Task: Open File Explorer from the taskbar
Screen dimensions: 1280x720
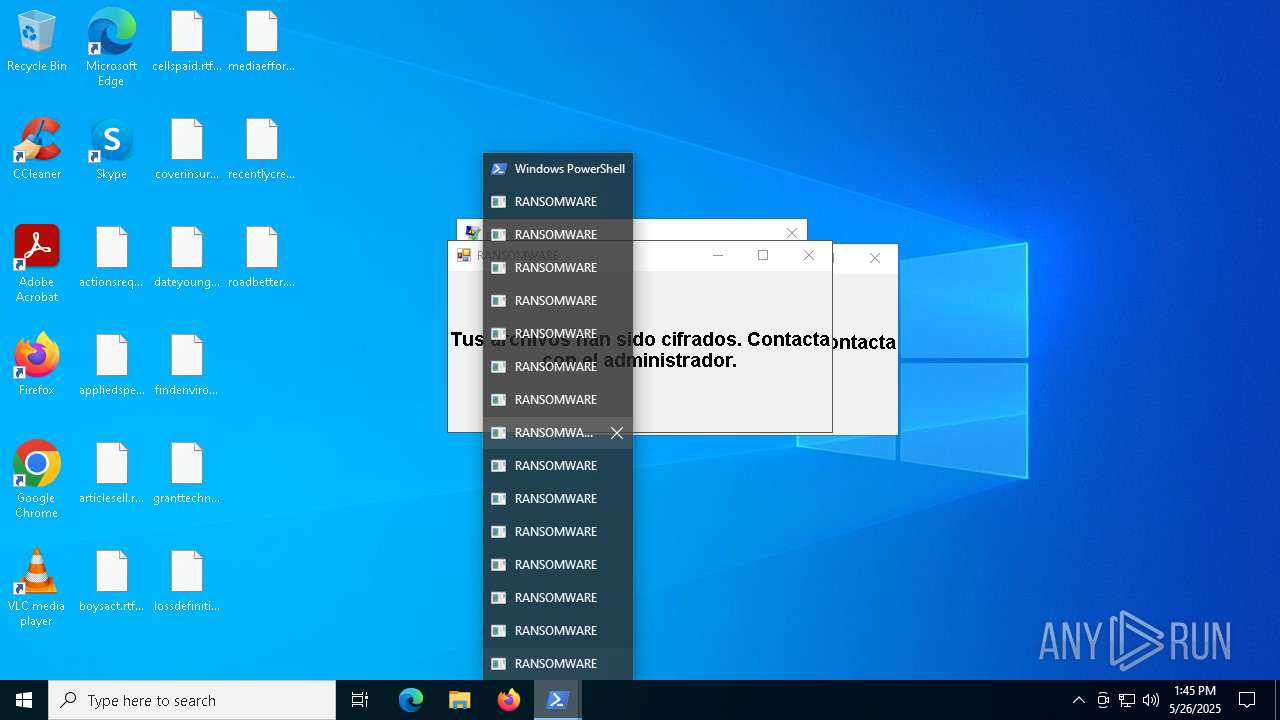Action: coord(459,700)
